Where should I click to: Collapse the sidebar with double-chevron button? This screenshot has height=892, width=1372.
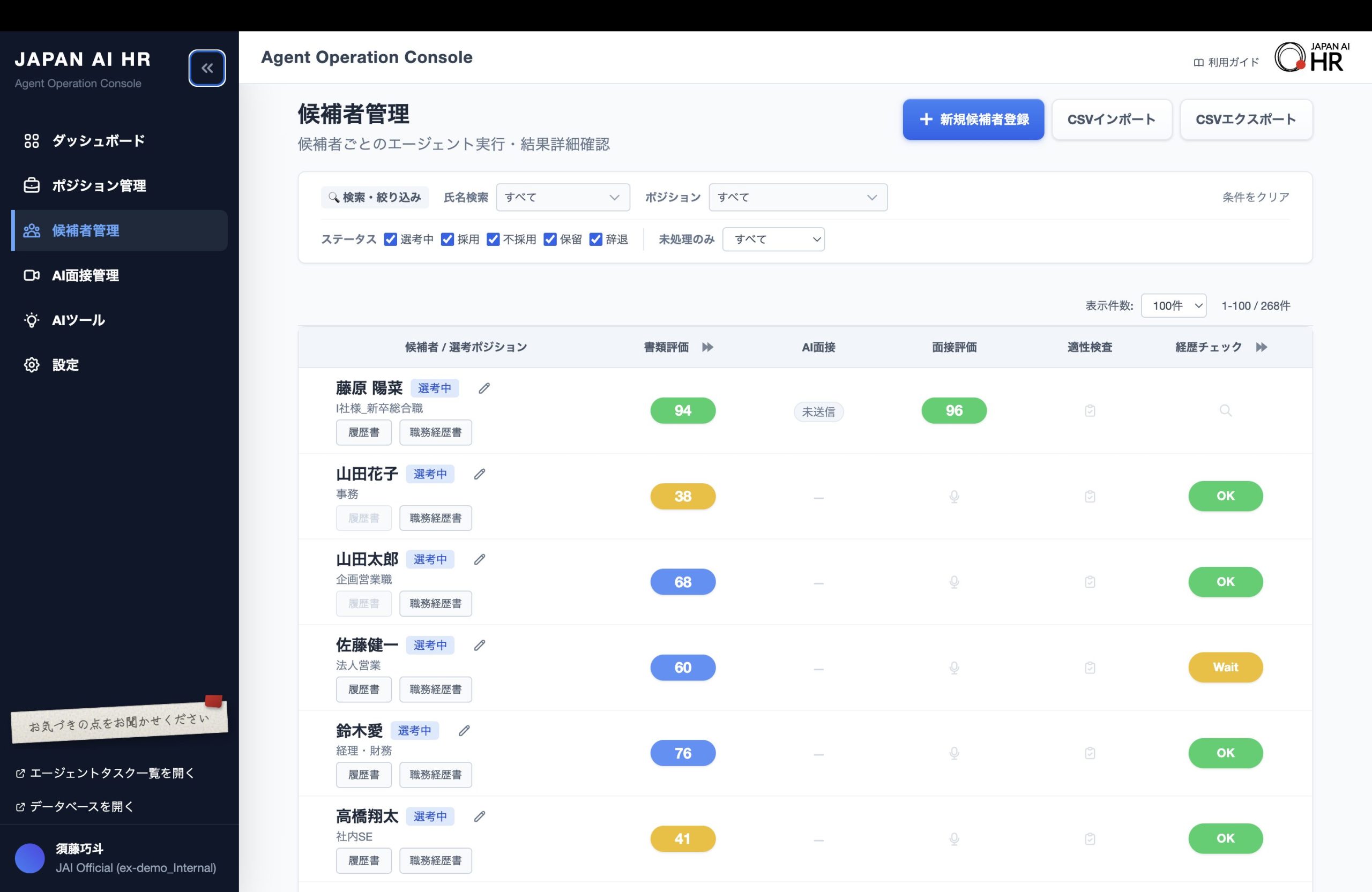pos(207,68)
